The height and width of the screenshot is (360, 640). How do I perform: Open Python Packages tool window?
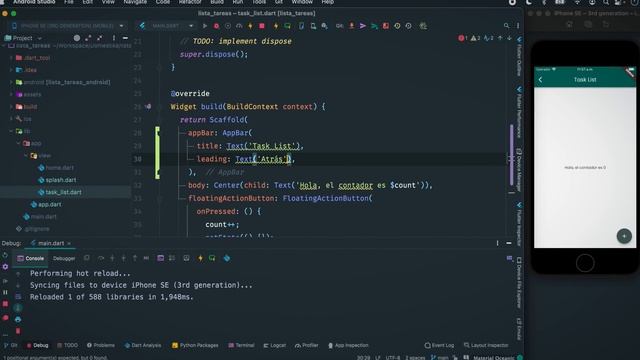[x=196, y=345]
